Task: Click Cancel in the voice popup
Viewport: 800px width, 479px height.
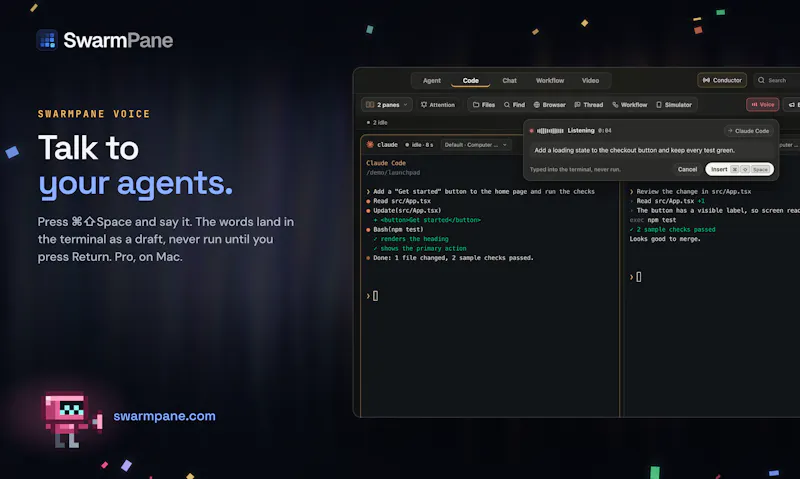Action: click(x=687, y=169)
